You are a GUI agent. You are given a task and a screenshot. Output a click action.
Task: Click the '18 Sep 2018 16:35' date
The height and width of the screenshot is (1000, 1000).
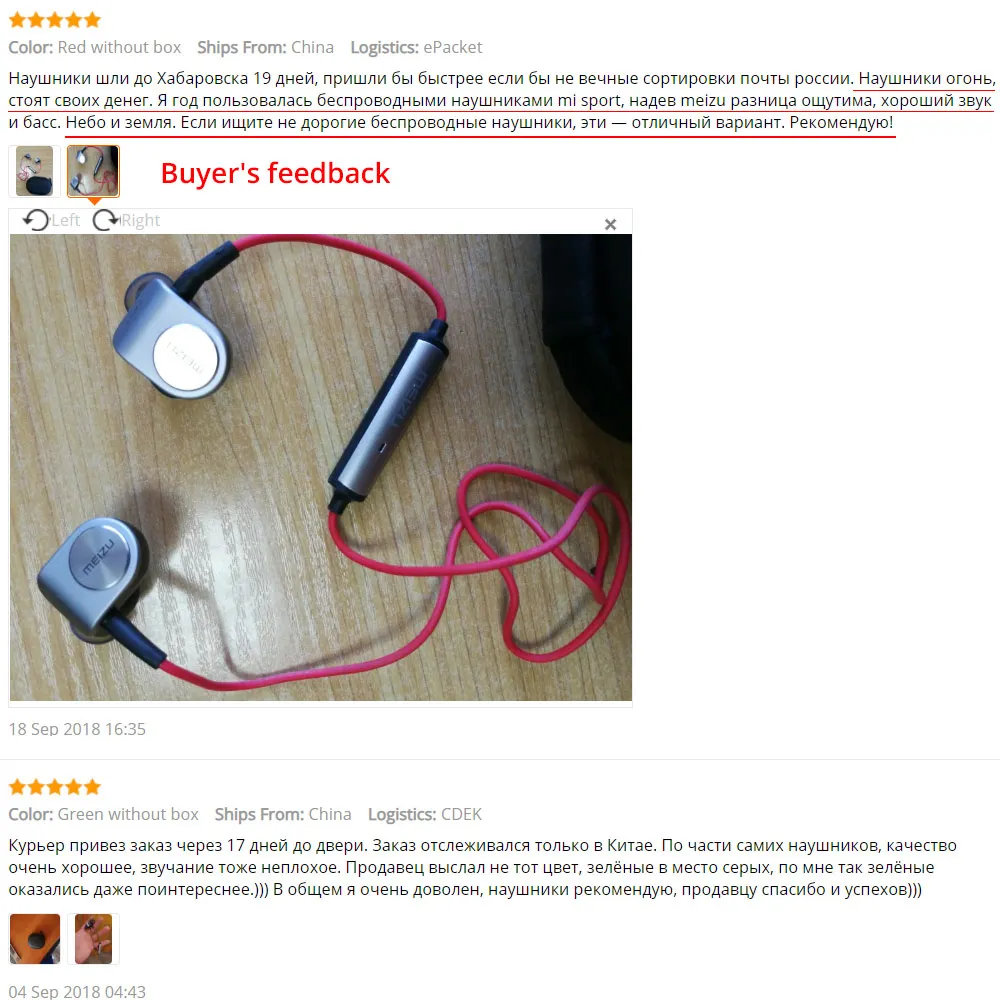[77, 729]
